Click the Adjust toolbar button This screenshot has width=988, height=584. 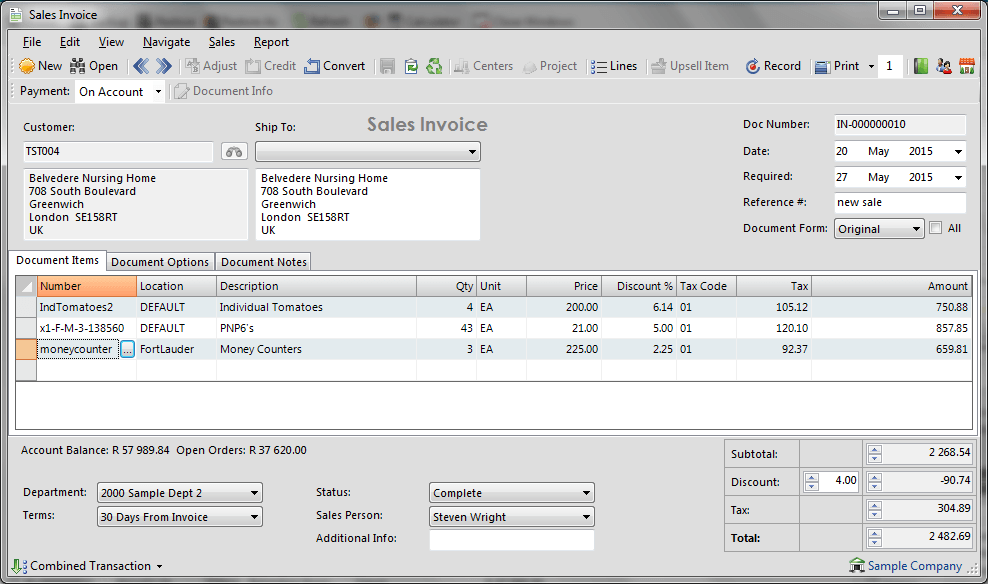[211, 66]
